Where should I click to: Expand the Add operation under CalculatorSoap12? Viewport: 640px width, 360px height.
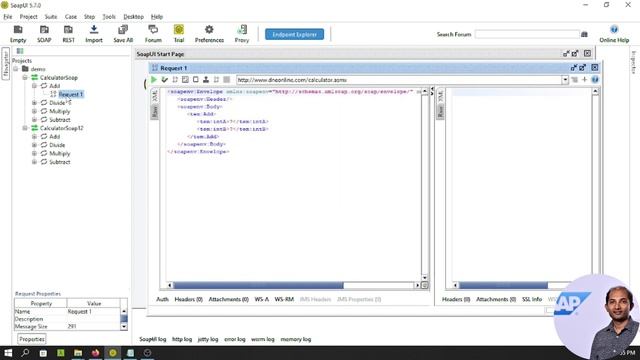pos(34,136)
